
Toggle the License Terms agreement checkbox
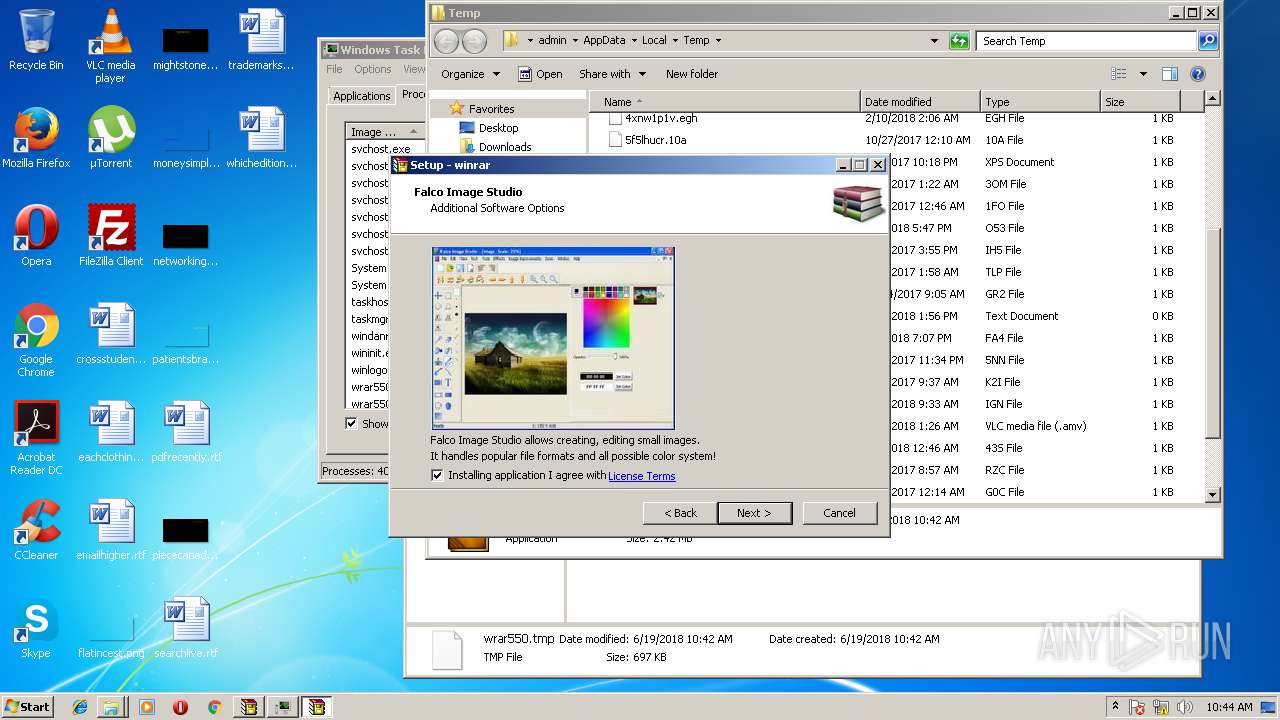437,476
